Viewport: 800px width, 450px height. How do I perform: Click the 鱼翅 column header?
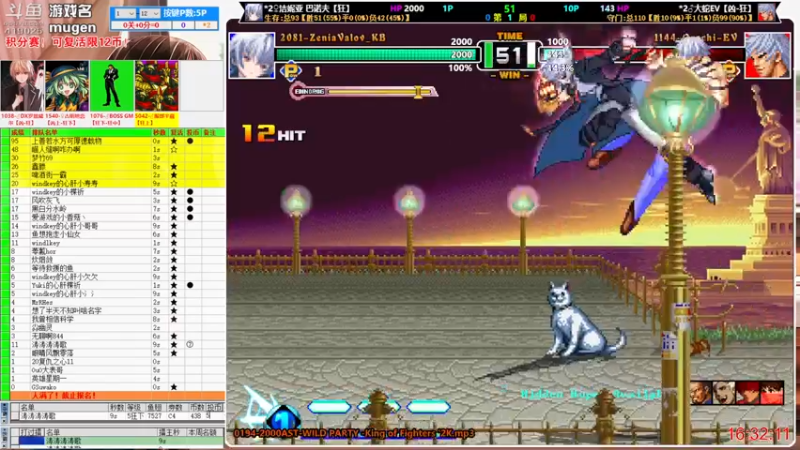(x=155, y=407)
